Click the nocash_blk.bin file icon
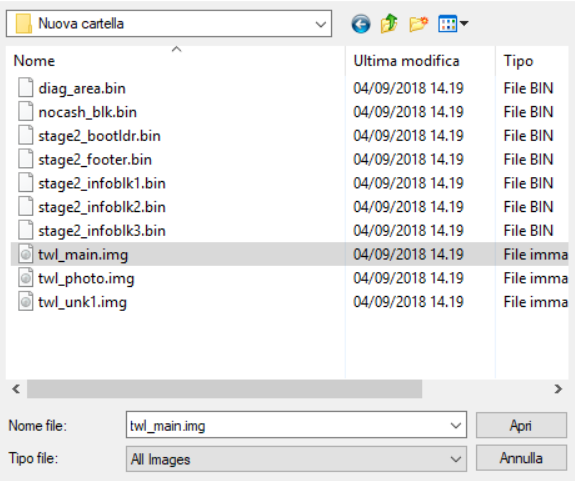Viewport: 575px width, 481px height. click(x=26, y=112)
